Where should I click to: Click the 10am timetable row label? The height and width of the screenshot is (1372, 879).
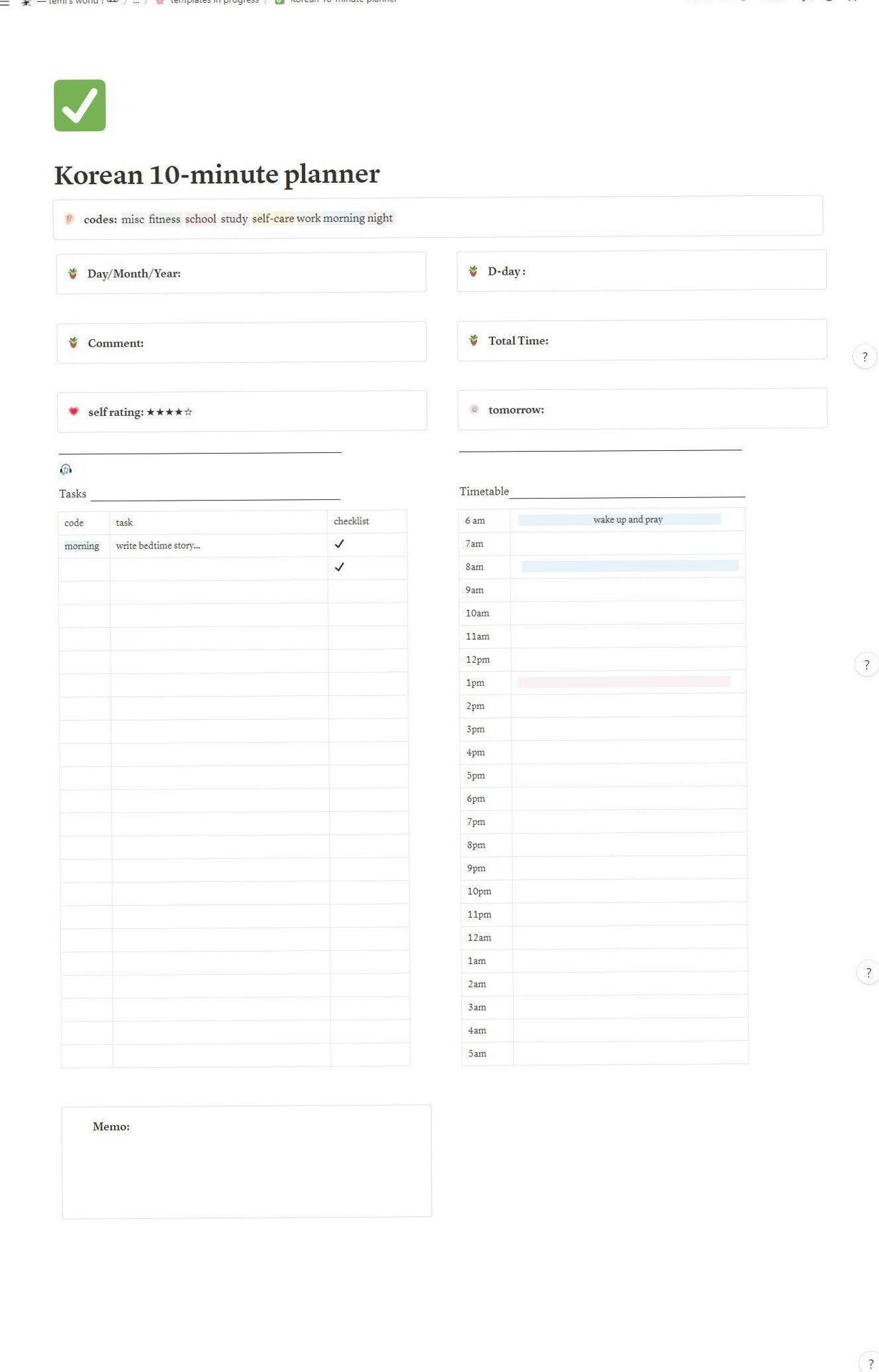[x=477, y=613]
